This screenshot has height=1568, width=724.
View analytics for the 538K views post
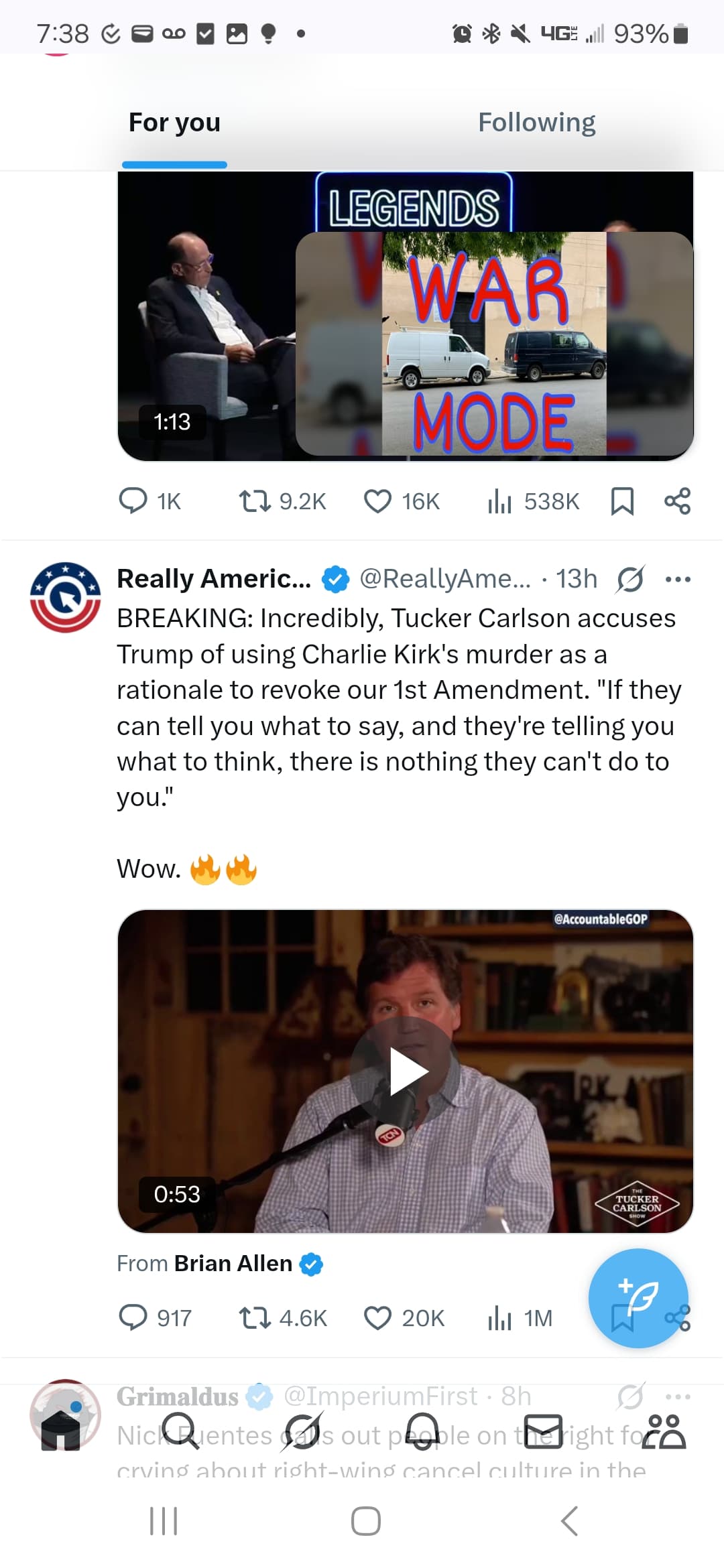tap(499, 501)
